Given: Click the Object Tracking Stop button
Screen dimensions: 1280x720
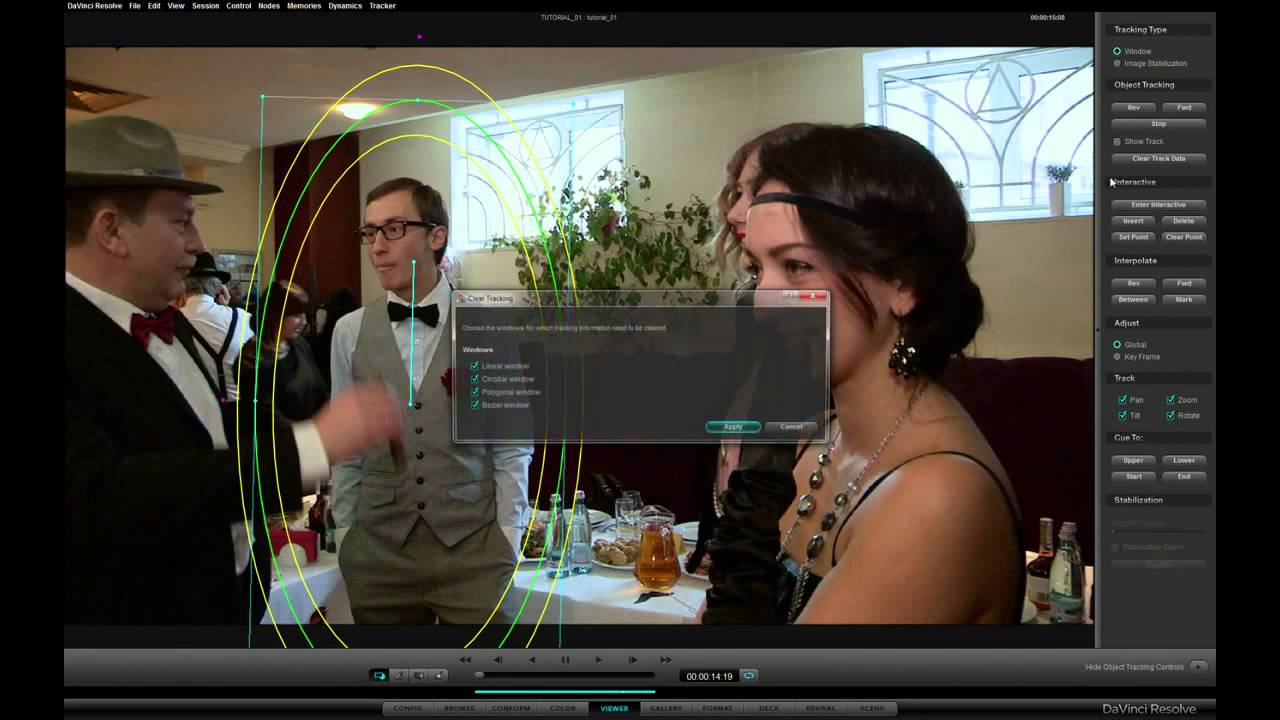Looking at the screenshot, I should [1159, 124].
